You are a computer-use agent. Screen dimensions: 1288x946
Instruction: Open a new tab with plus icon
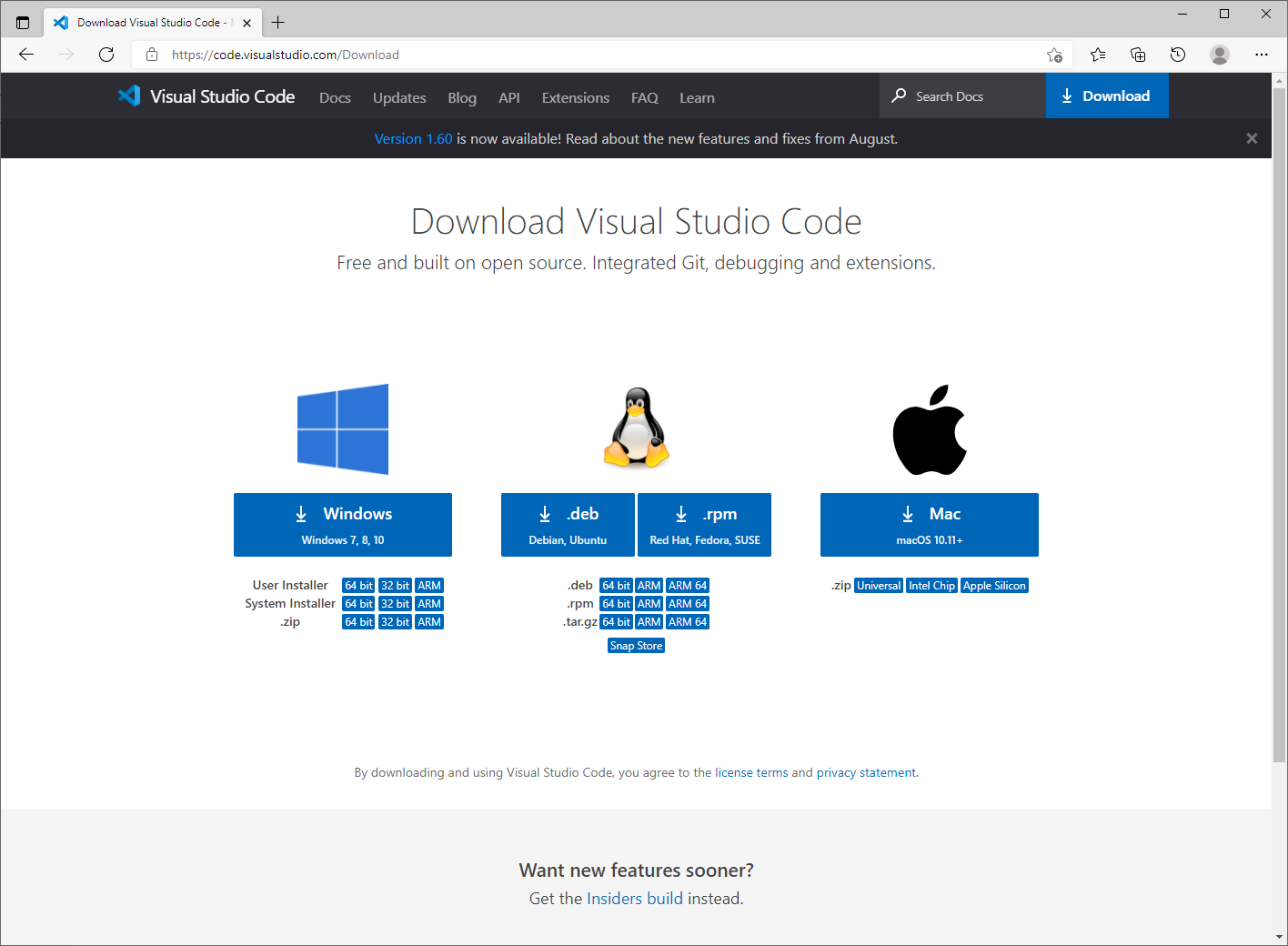(278, 23)
